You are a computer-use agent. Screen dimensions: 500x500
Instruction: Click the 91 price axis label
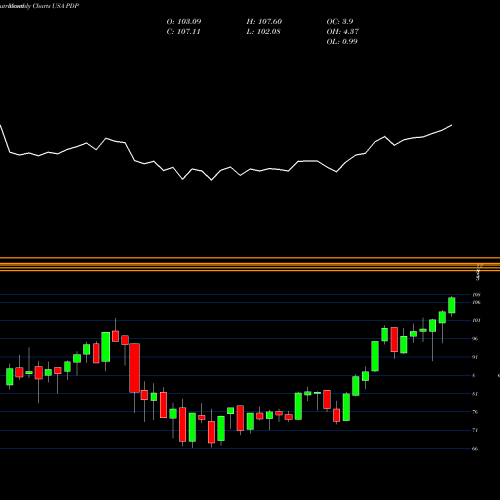click(475, 357)
